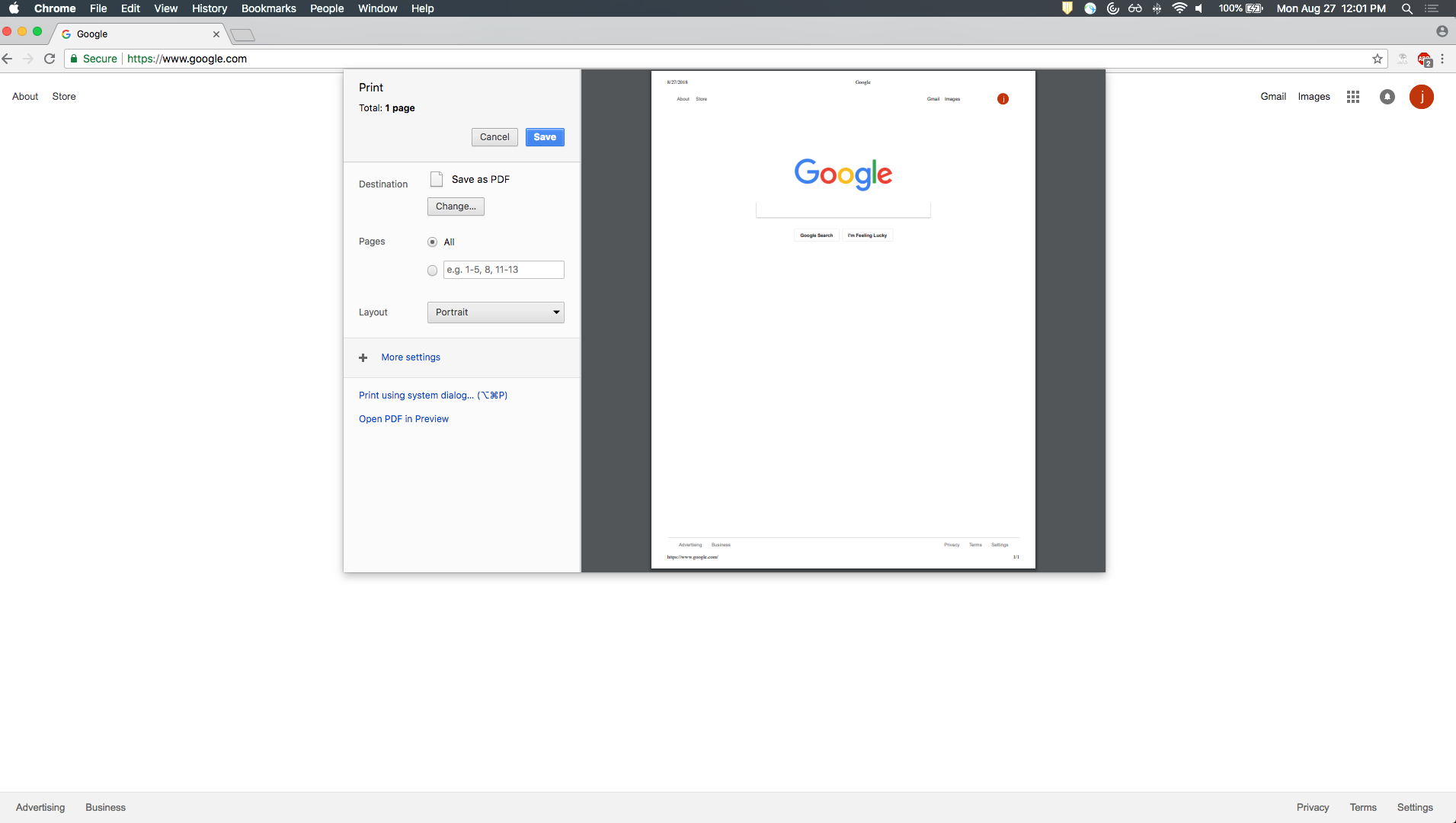
Task: Click the Apple menu icon
Action: 14,8
